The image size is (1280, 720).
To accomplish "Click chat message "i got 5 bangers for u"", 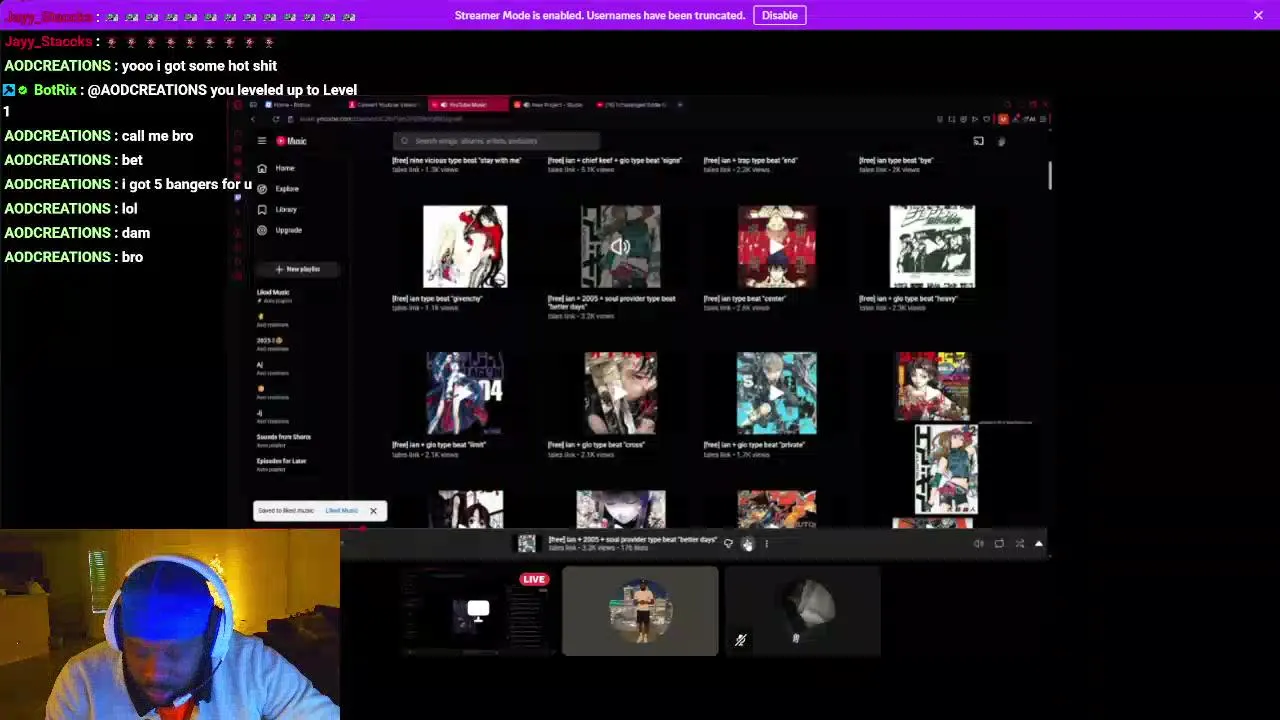I will (x=187, y=184).
